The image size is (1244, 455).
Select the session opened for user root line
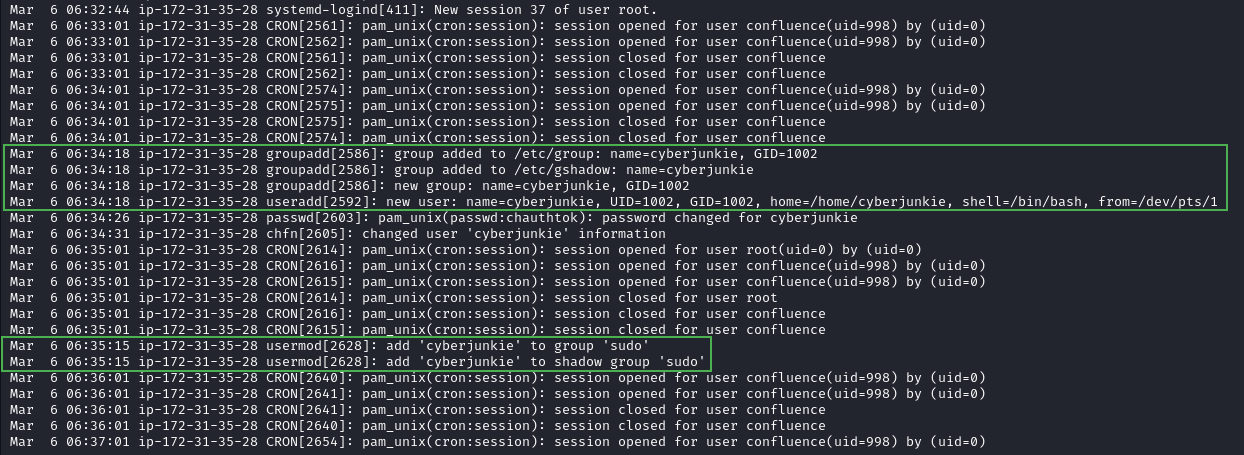click(466, 249)
